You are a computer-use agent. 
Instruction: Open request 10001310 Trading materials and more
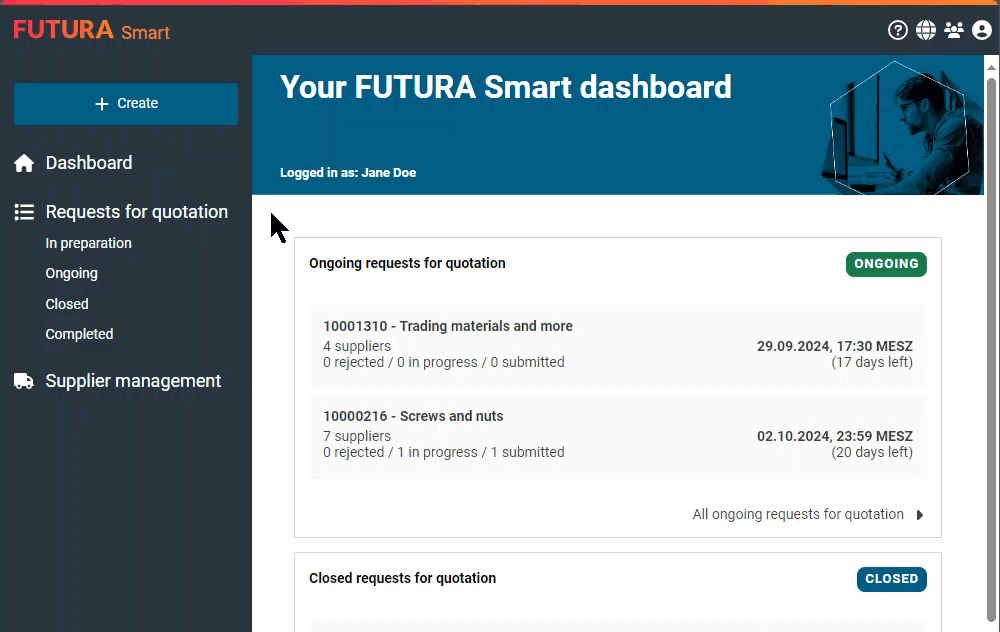pyautogui.click(x=448, y=326)
